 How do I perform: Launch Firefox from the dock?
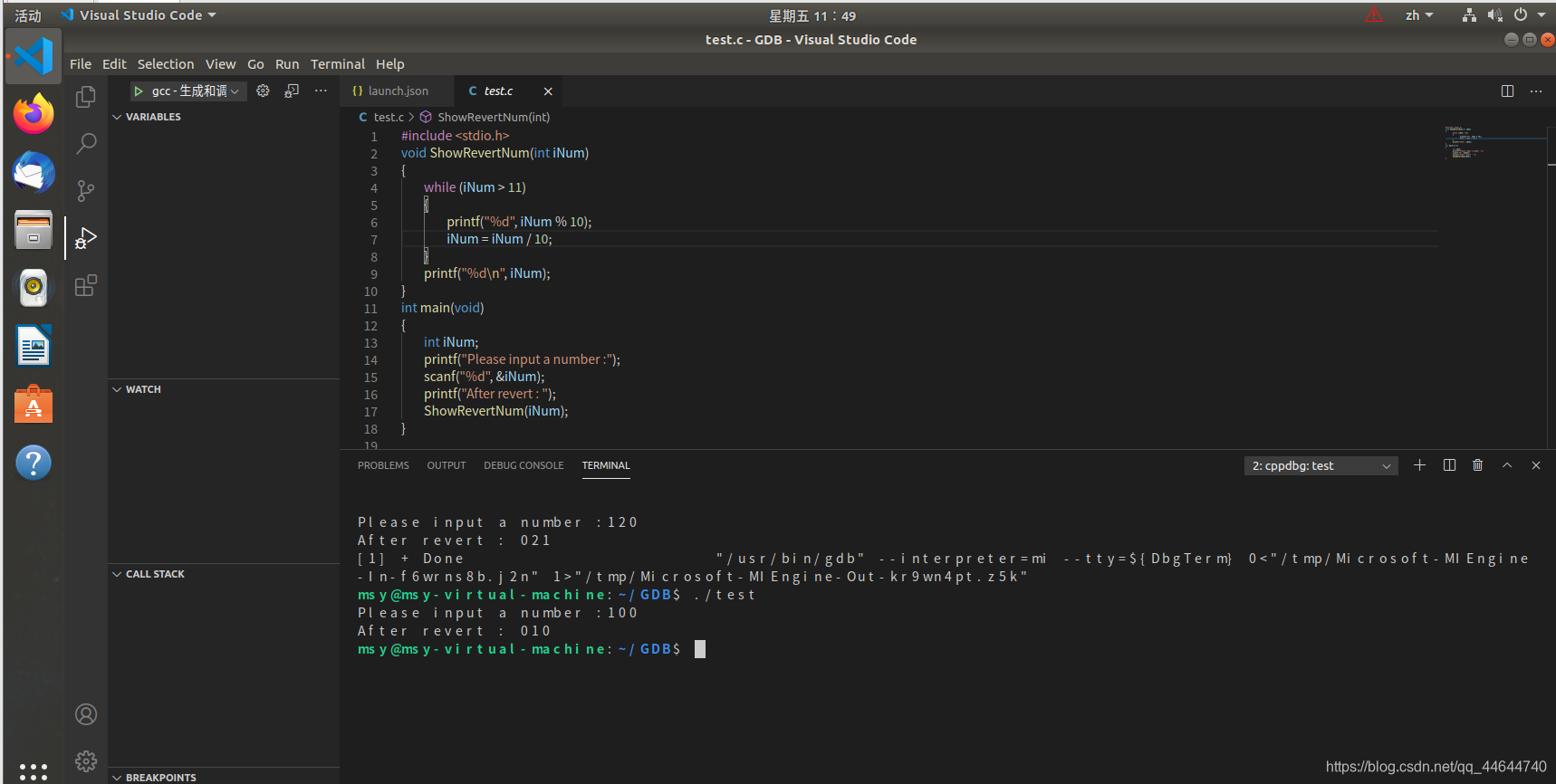coord(34,114)
